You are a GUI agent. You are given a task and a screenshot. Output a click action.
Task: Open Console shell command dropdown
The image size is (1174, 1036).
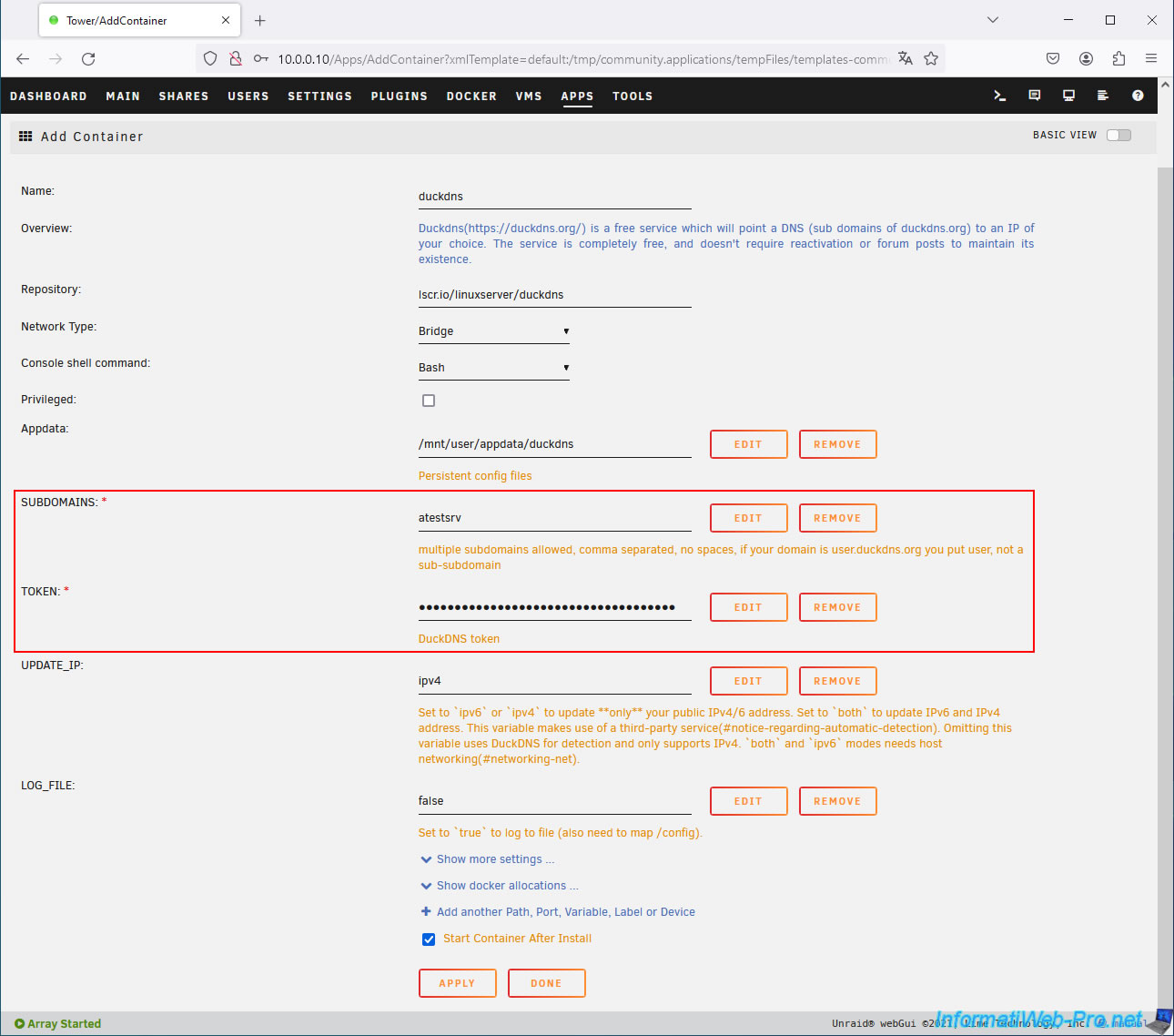[493, 368]
